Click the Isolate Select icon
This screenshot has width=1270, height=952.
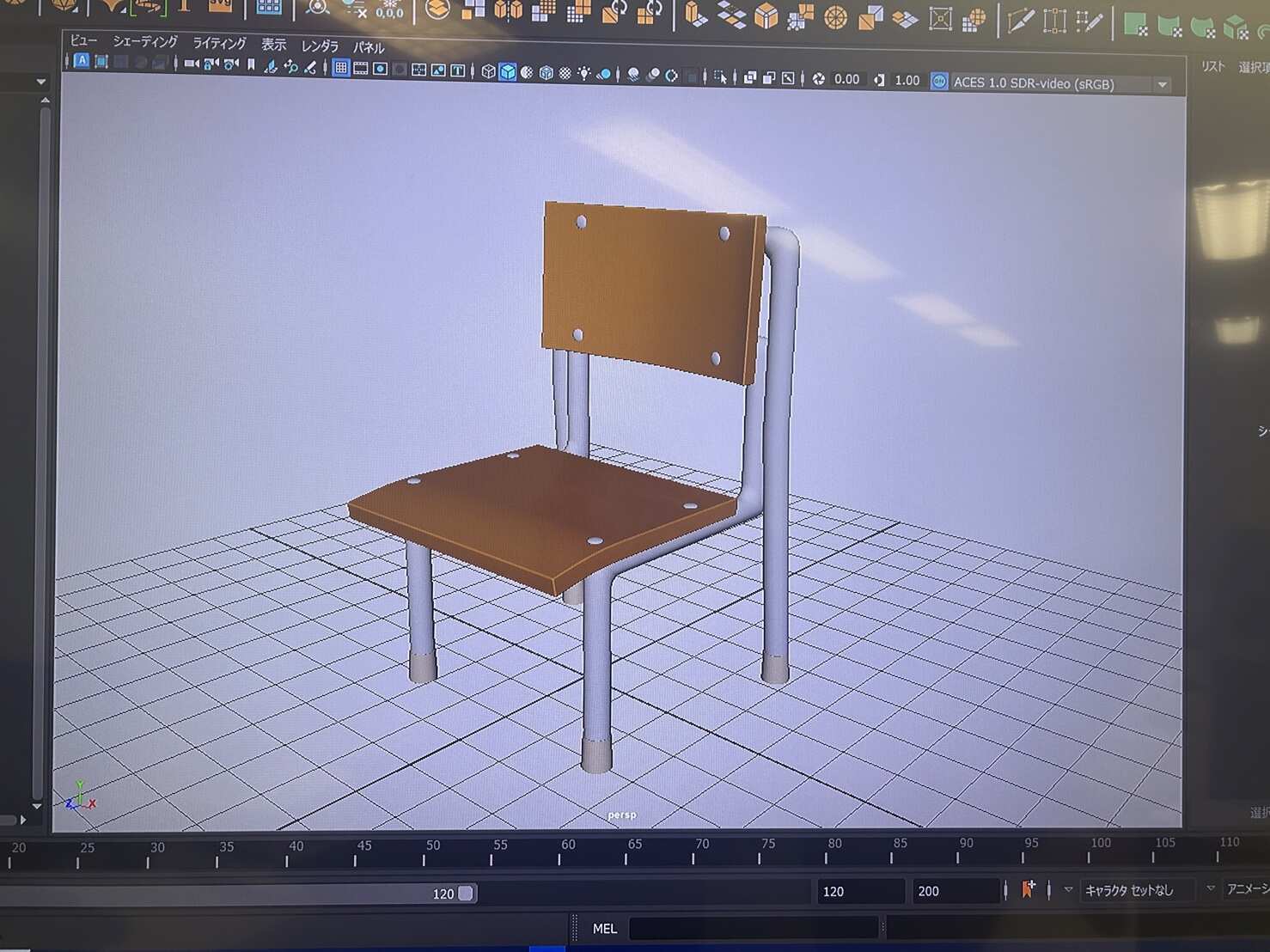pos(720,77)
